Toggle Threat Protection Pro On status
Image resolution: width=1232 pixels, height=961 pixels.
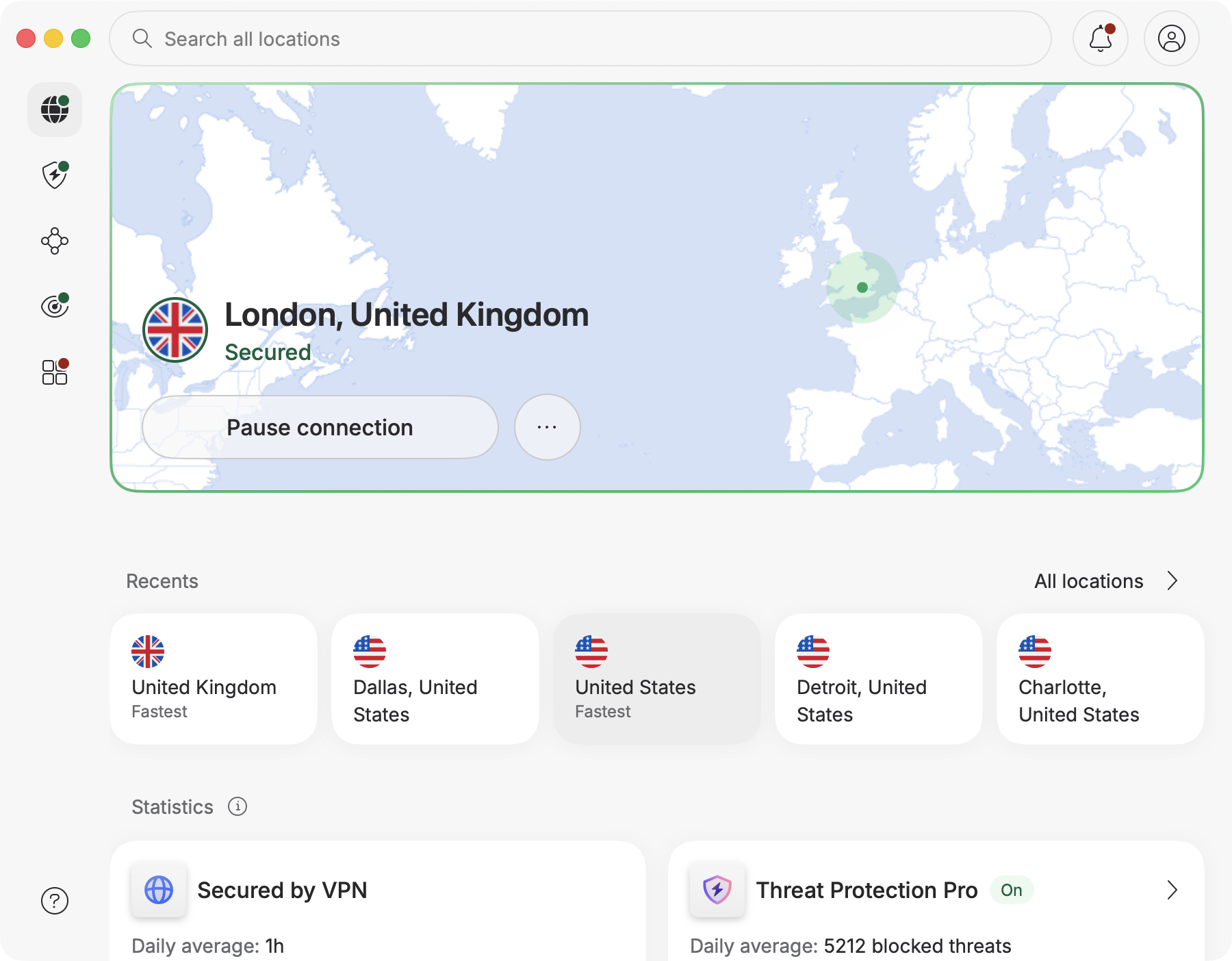tap(1011, 890)
